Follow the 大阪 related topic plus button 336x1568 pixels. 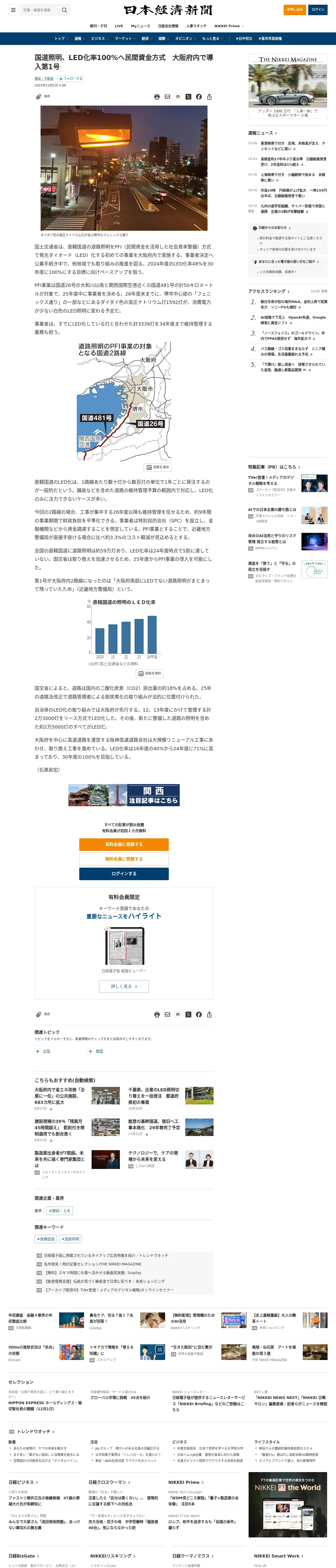pyautogui.click(x=38, y=1051)
